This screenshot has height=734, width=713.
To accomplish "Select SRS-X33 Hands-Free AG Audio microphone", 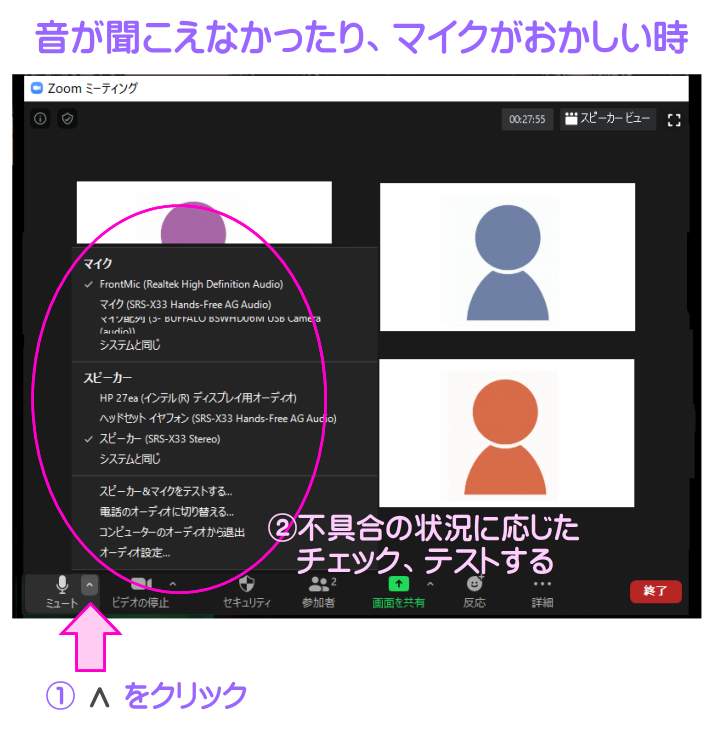I will tap(184, 304).
